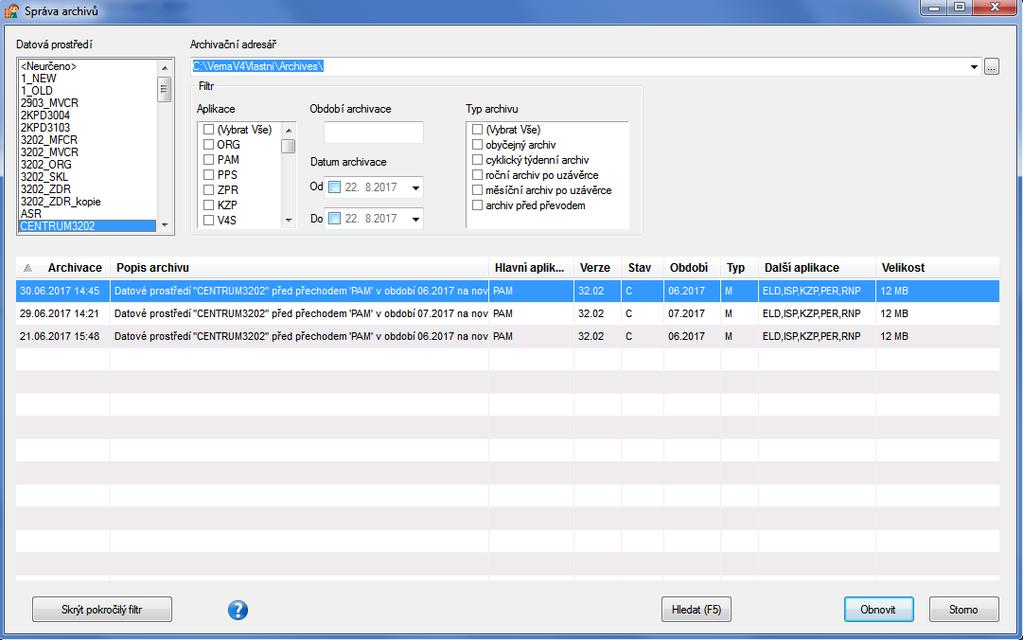Check měsíční archiv po uzávěrce
1023x640 pixels.
tap(478, 190)
